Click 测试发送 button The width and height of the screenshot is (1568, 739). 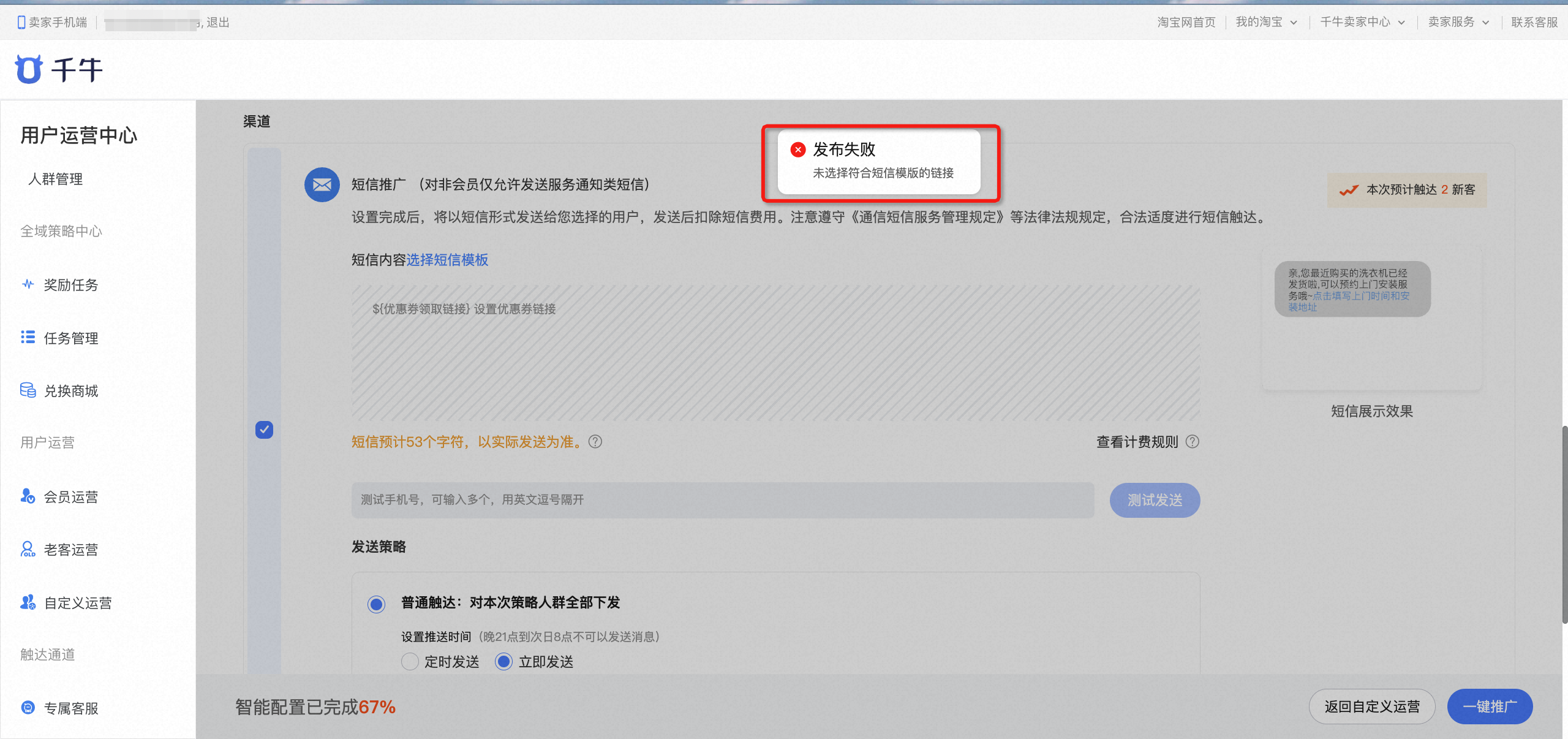pos(1155,500)
